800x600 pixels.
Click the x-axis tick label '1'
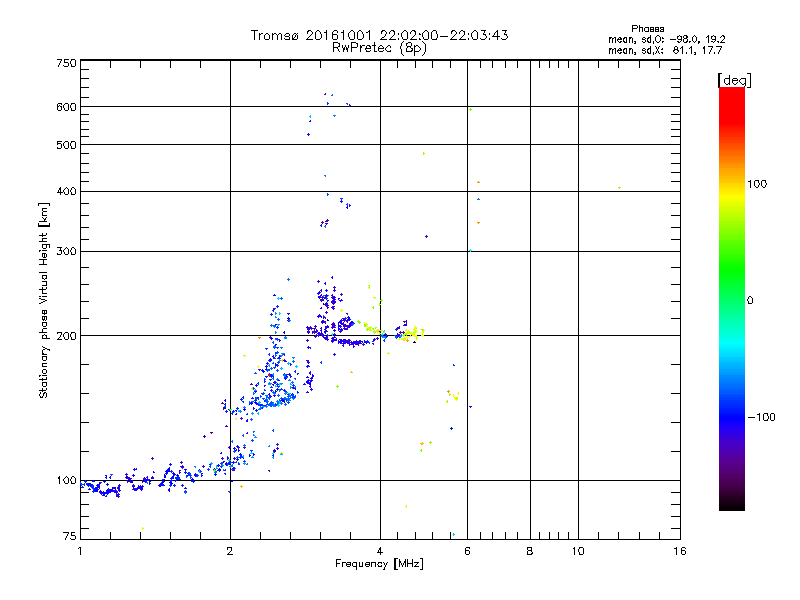[x=80, y=551]
